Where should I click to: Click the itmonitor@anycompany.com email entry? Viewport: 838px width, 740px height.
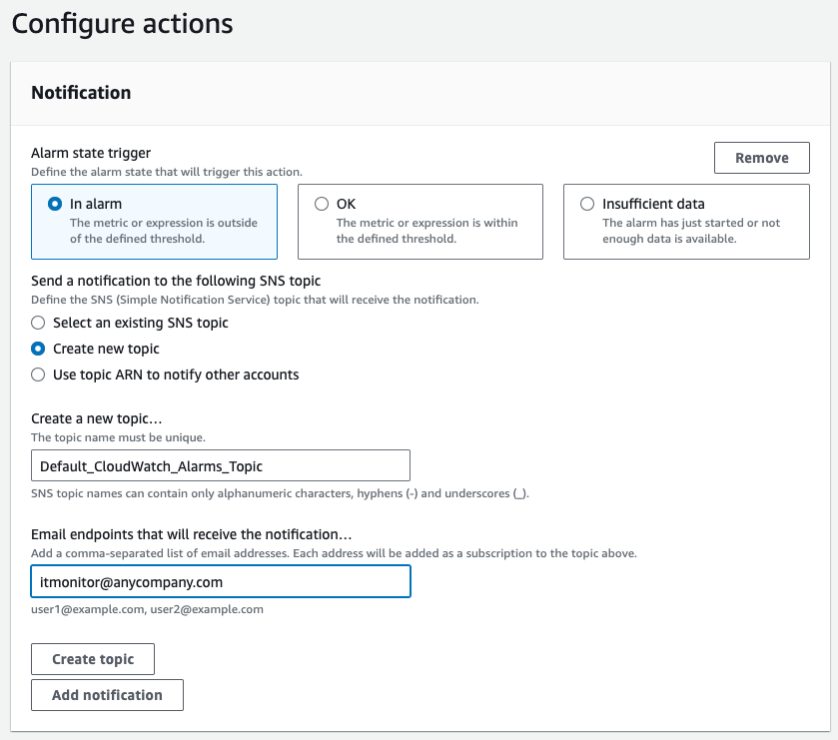132,581
